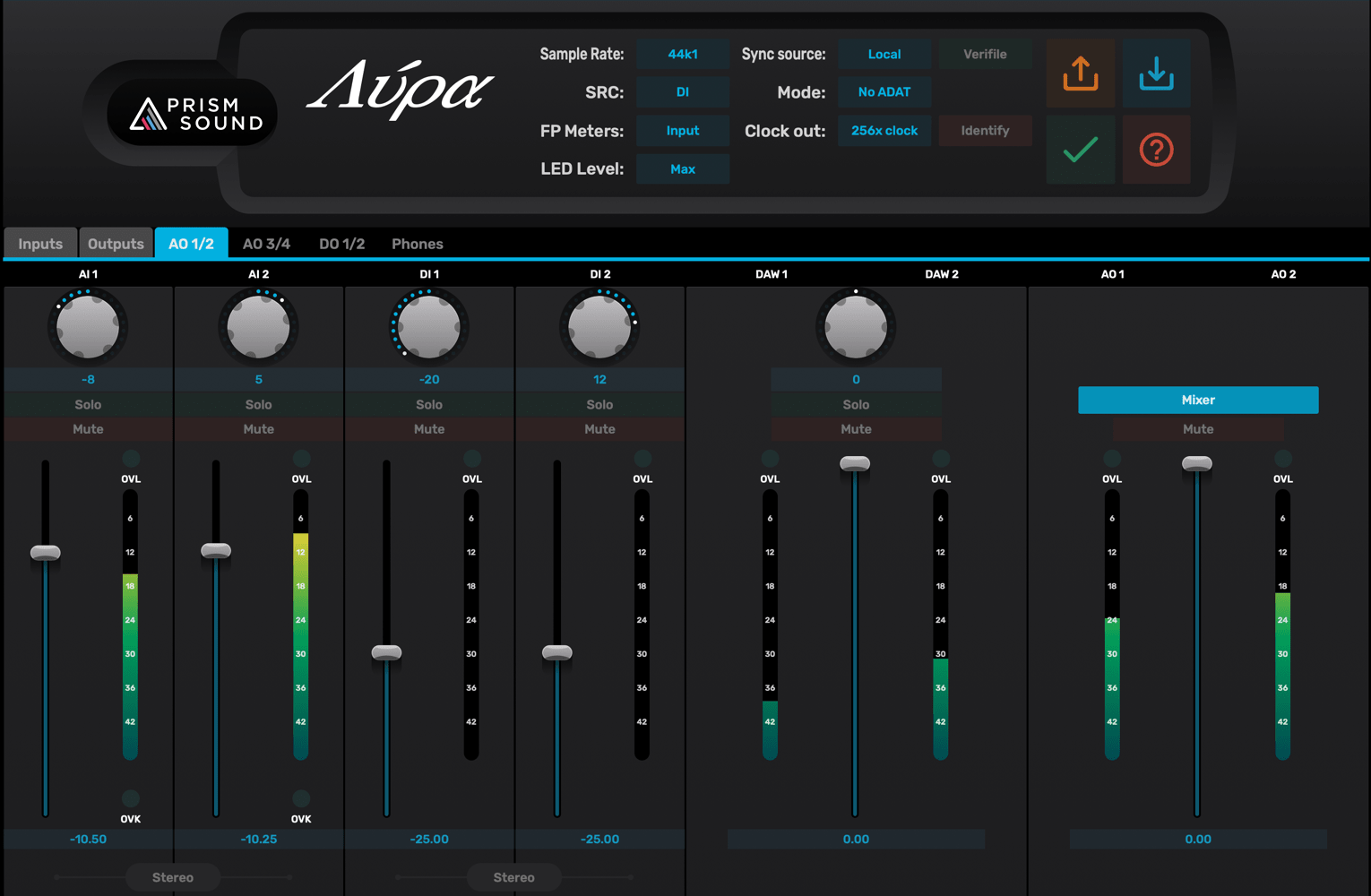Viewport: 1371px width, 896px height.
Task: Open help via red question mark icon
Action: (x=1156, y=150)
